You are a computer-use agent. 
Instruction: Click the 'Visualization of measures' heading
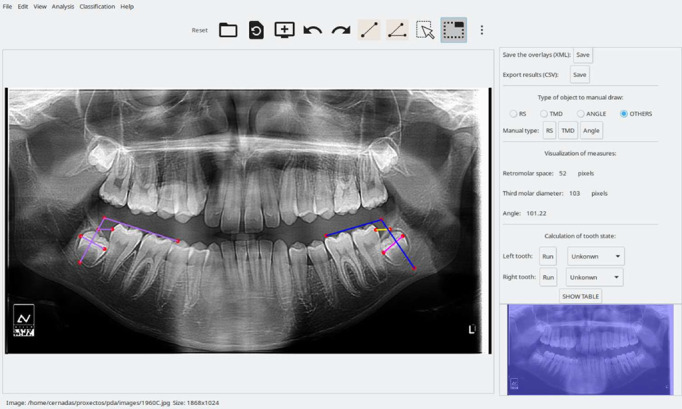(x=580, y=153)
